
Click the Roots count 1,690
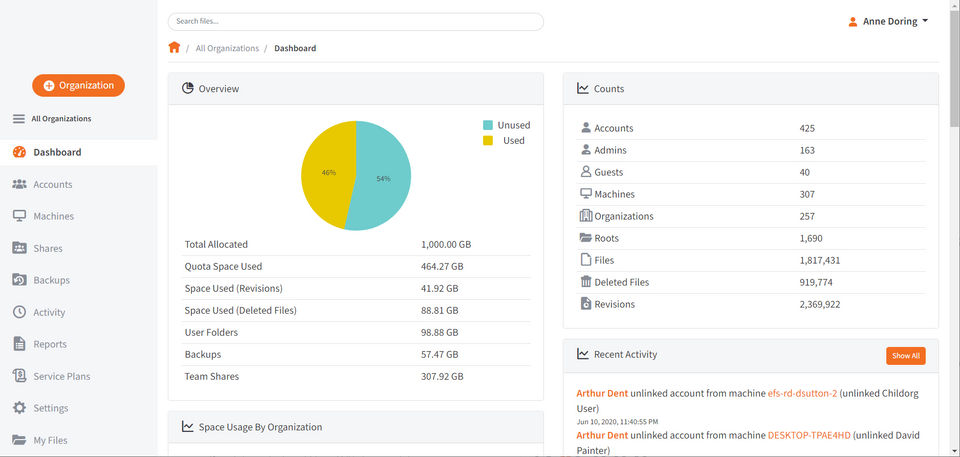(811, 238)
